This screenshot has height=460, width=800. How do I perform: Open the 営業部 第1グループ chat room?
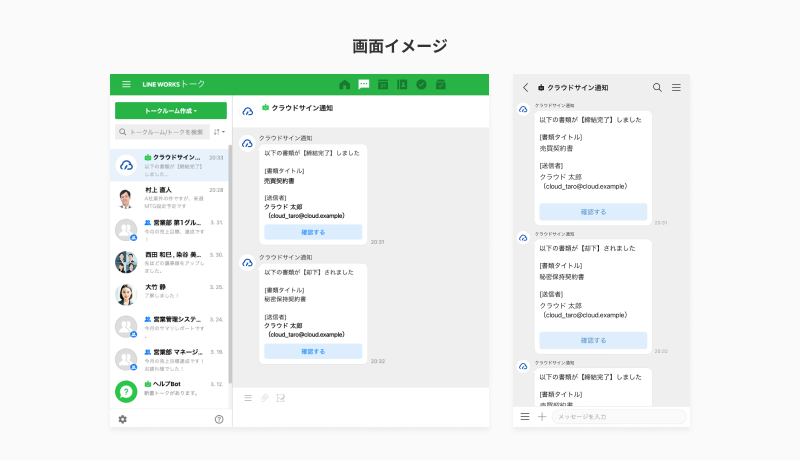click(169, 230)
